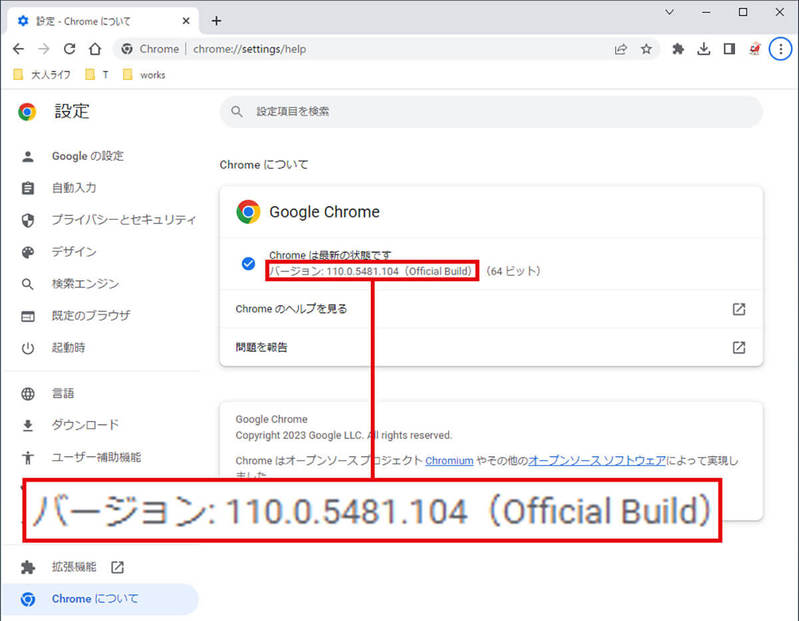Open the Chrome three-dot menu

click(780, 49)
